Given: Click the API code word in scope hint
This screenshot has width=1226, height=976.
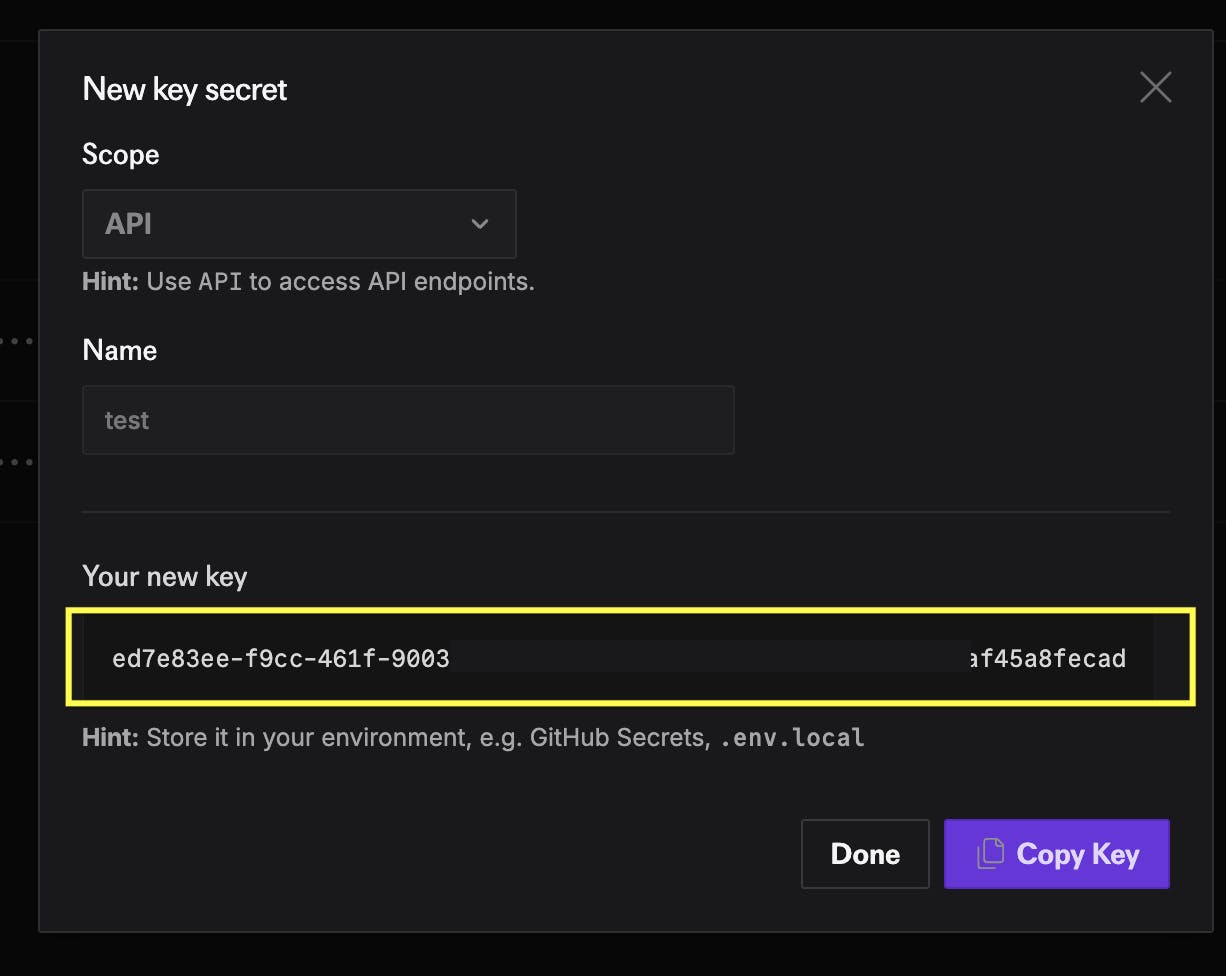Looking at the screenshot, I should (x=220, y=282).
